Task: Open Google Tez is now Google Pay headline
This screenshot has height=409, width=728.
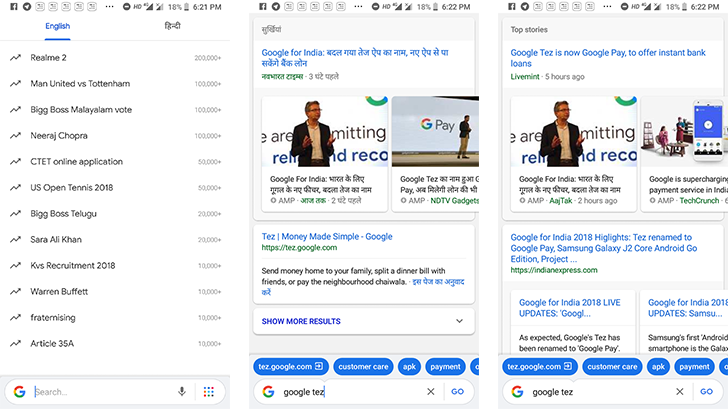Action: pos(608,58)
